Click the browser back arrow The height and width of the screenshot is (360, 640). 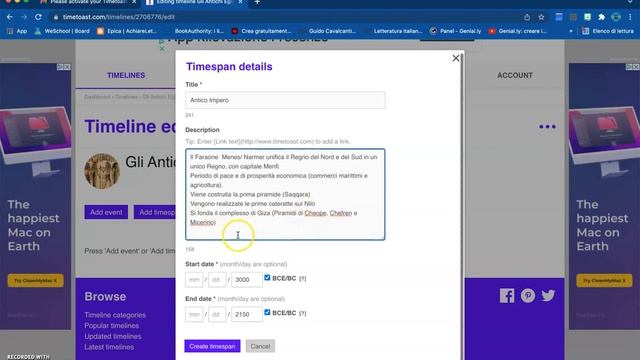(x=10, y=17)
